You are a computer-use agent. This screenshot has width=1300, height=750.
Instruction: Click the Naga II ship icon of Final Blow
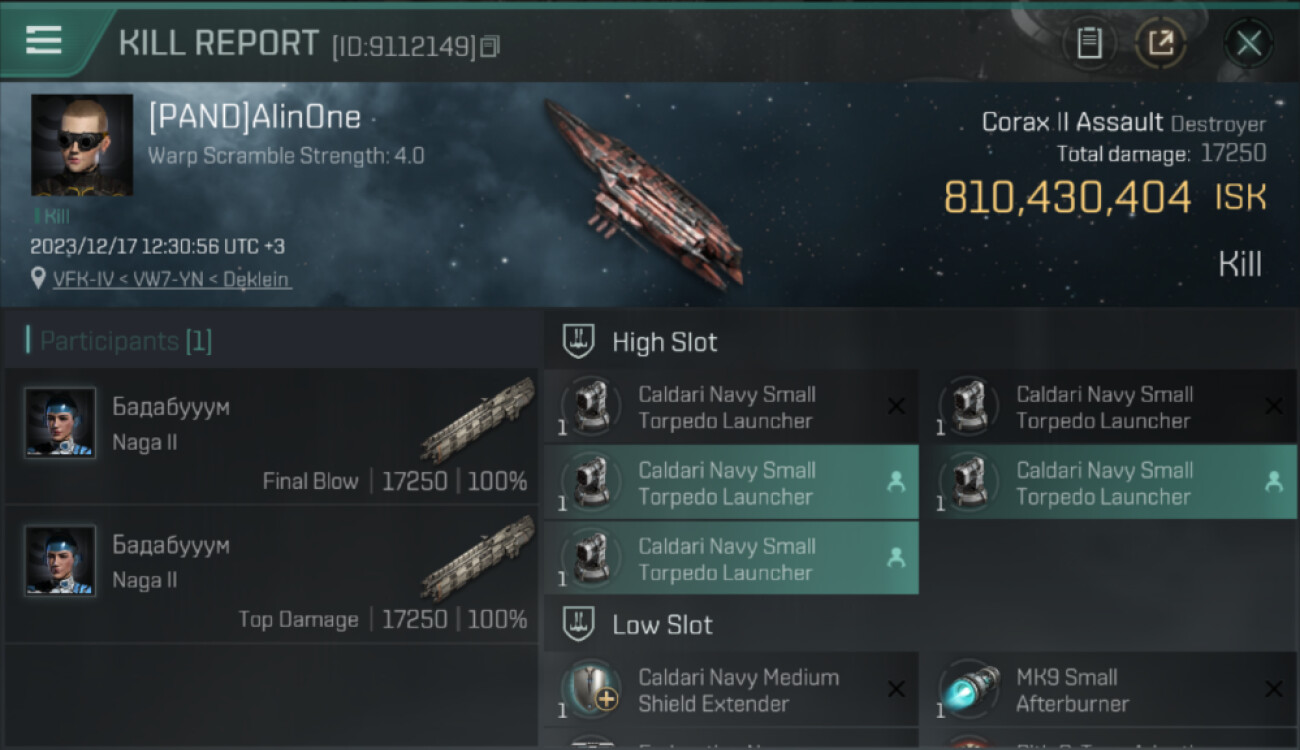point(478,419)
